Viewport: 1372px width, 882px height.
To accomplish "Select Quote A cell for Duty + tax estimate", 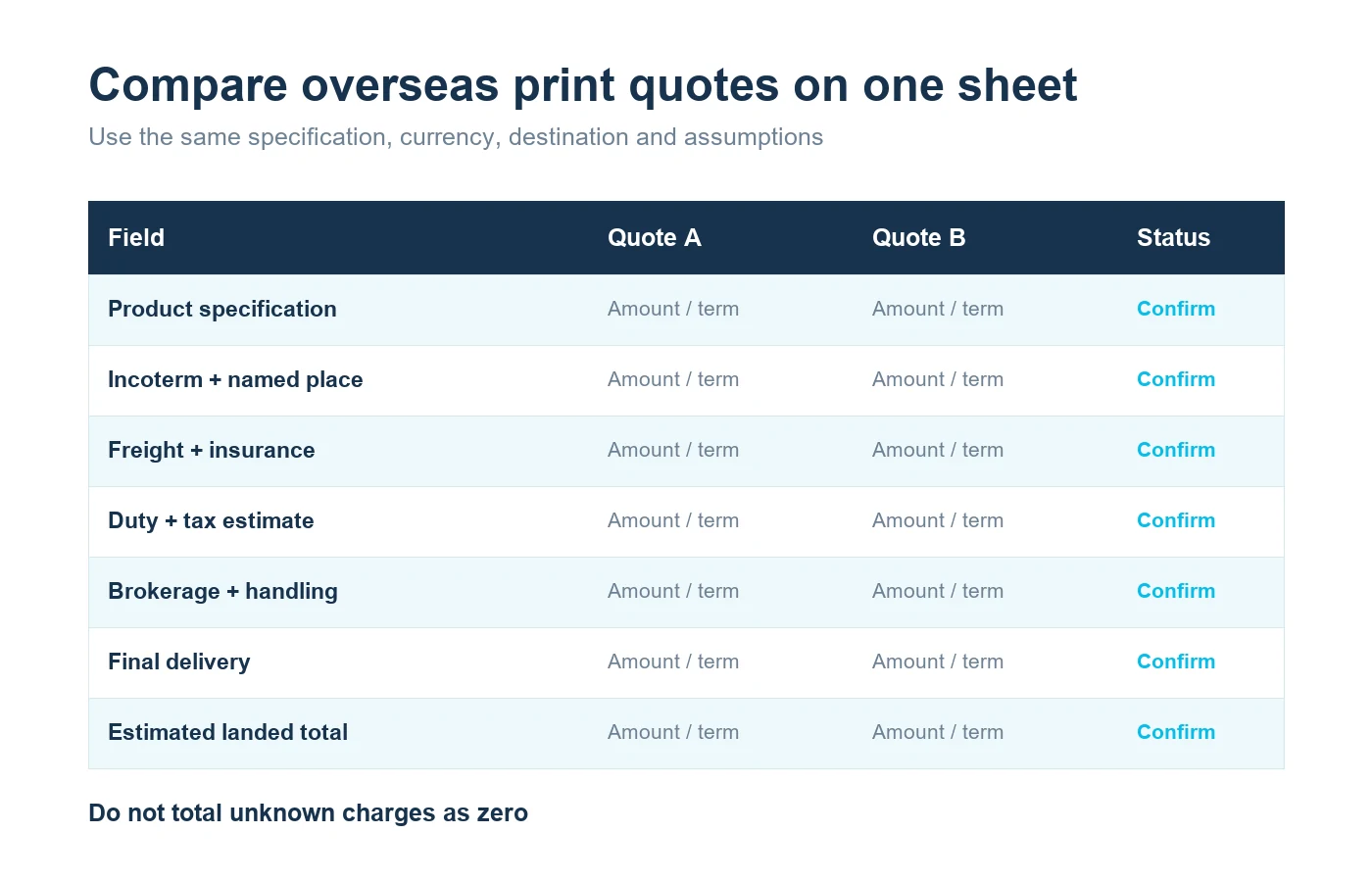I will 673,520.
